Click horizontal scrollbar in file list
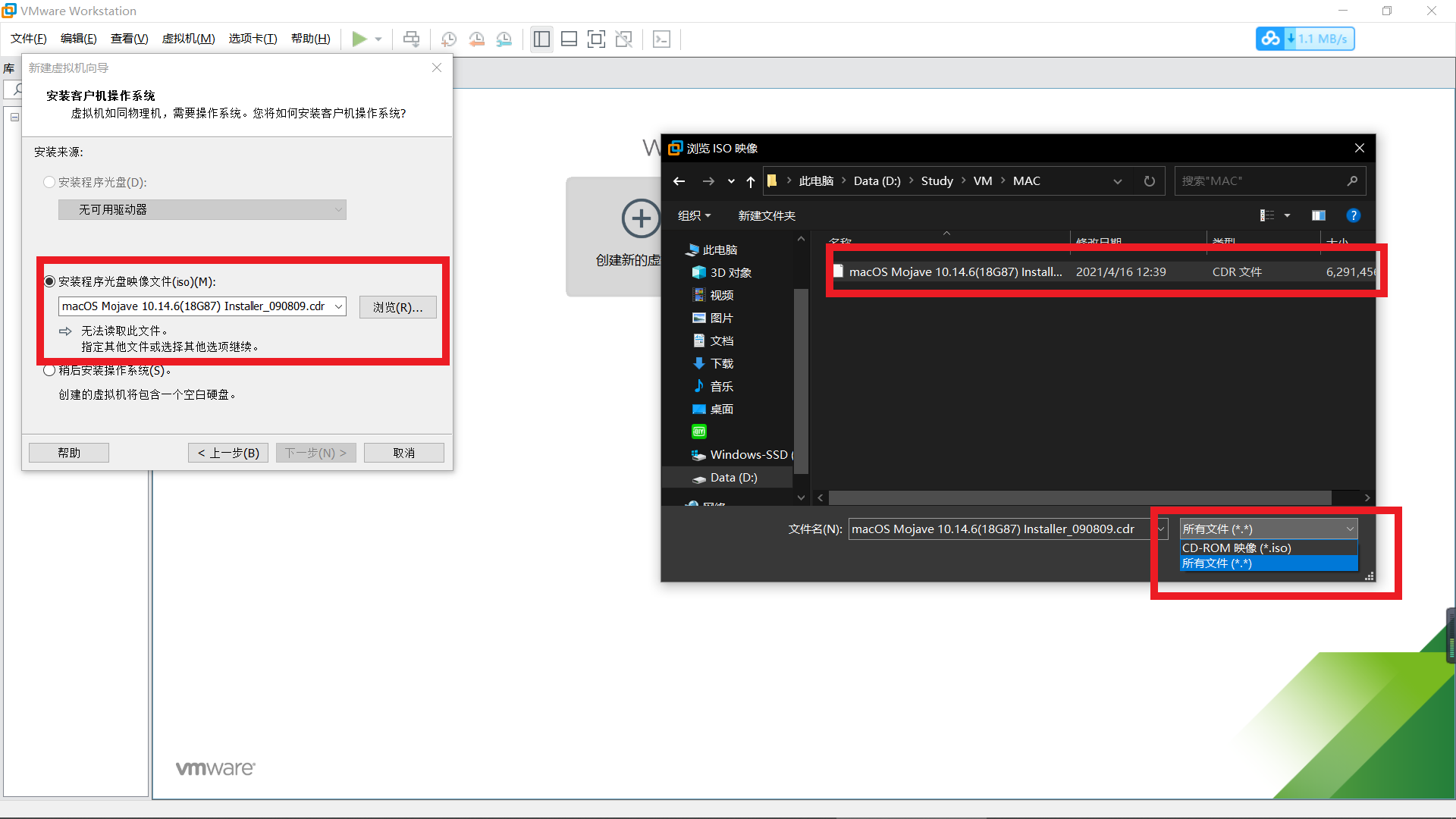Screen dimensions: 1456x819 tap(1080, 497)
